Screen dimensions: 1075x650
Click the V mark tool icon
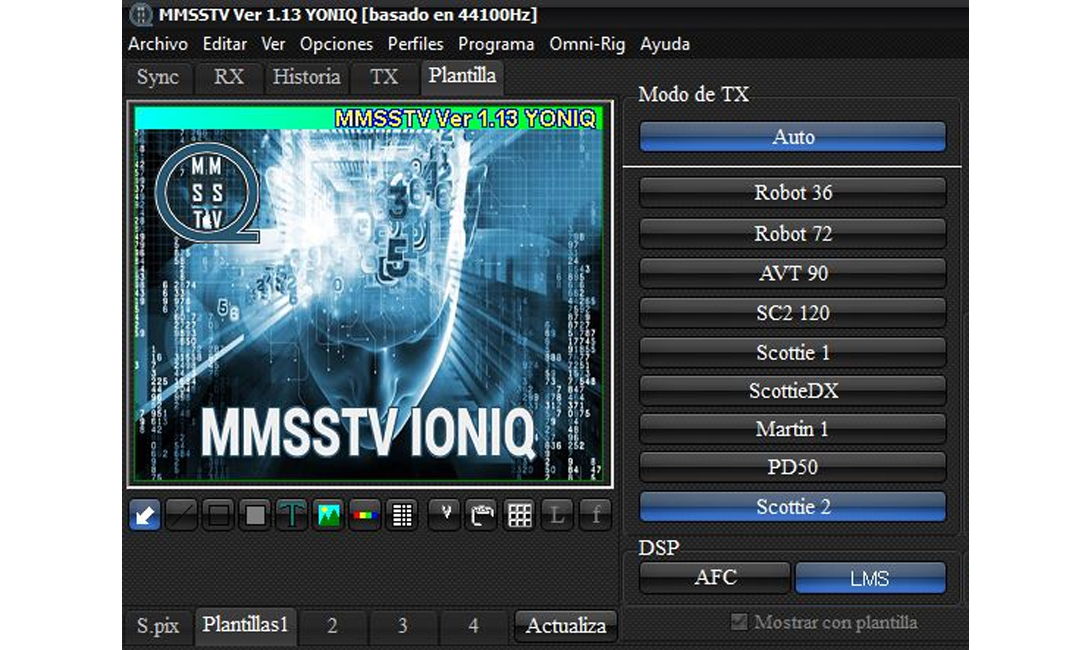pyautogui.click(x=445, y=515)
